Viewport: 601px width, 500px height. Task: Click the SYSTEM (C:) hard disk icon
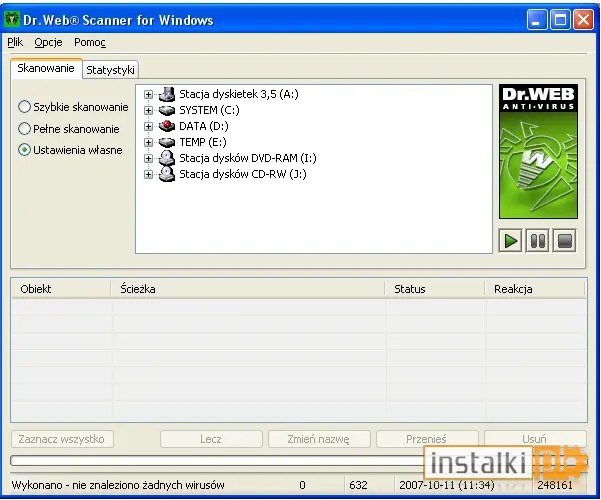pos(167,110)
